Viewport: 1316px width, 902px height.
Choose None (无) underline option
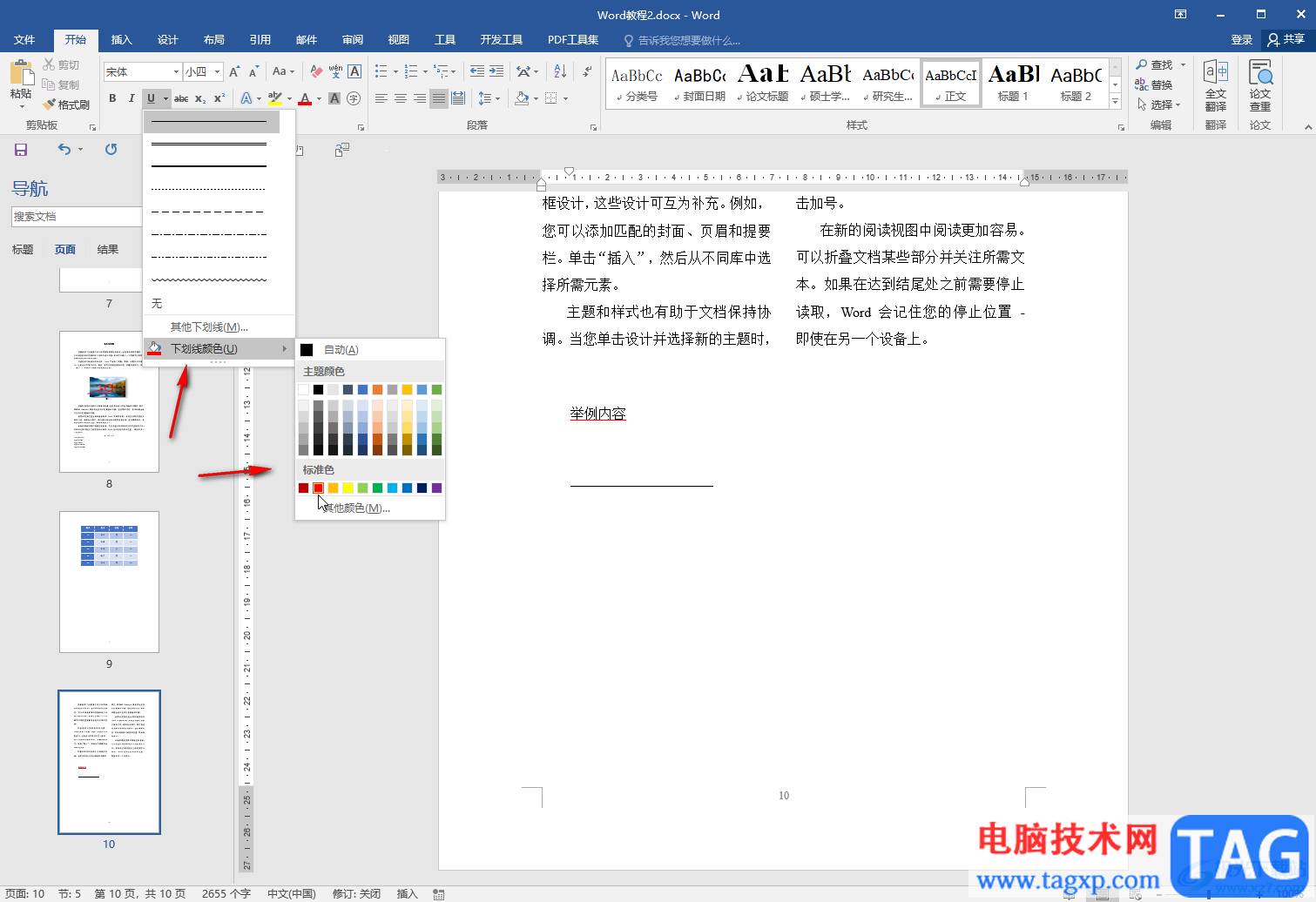[x=219, y=303]
